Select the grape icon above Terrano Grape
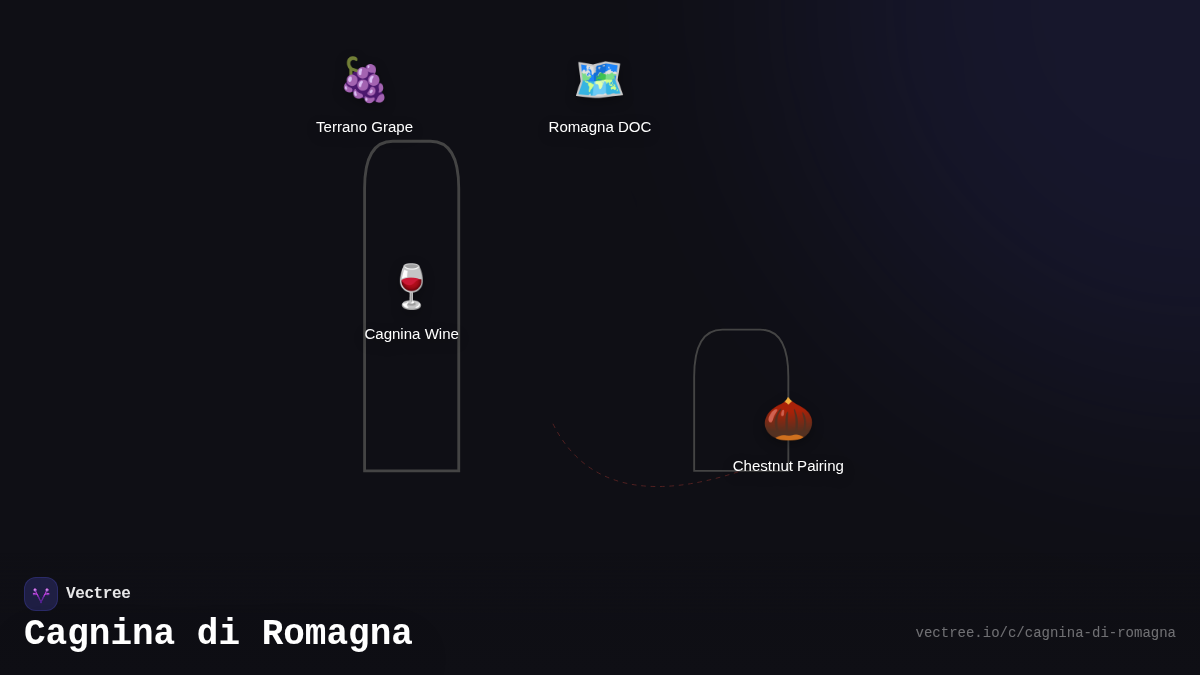This screenshot has height=675, width=1200. tap(364, 80)
